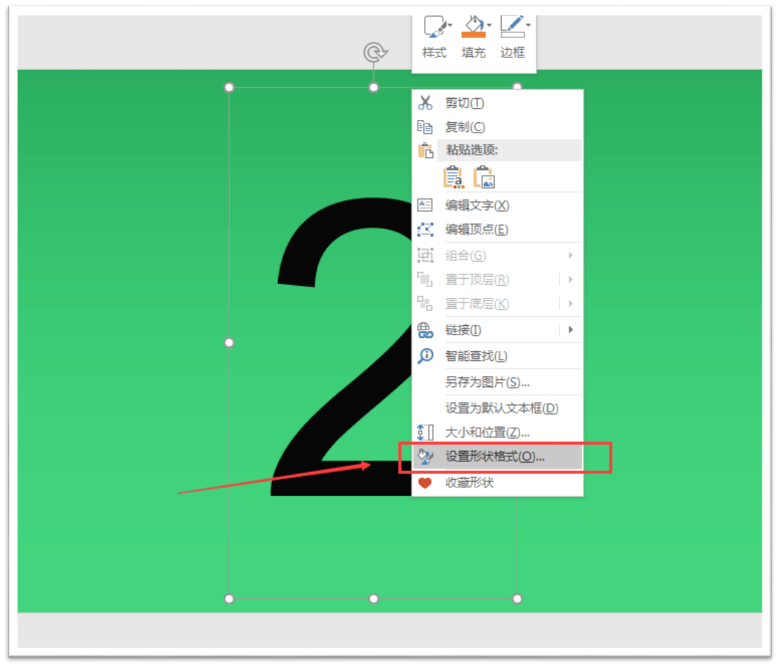Paste as picture option icon
Screen dimensions: 779x667
(x=484, y=177)
